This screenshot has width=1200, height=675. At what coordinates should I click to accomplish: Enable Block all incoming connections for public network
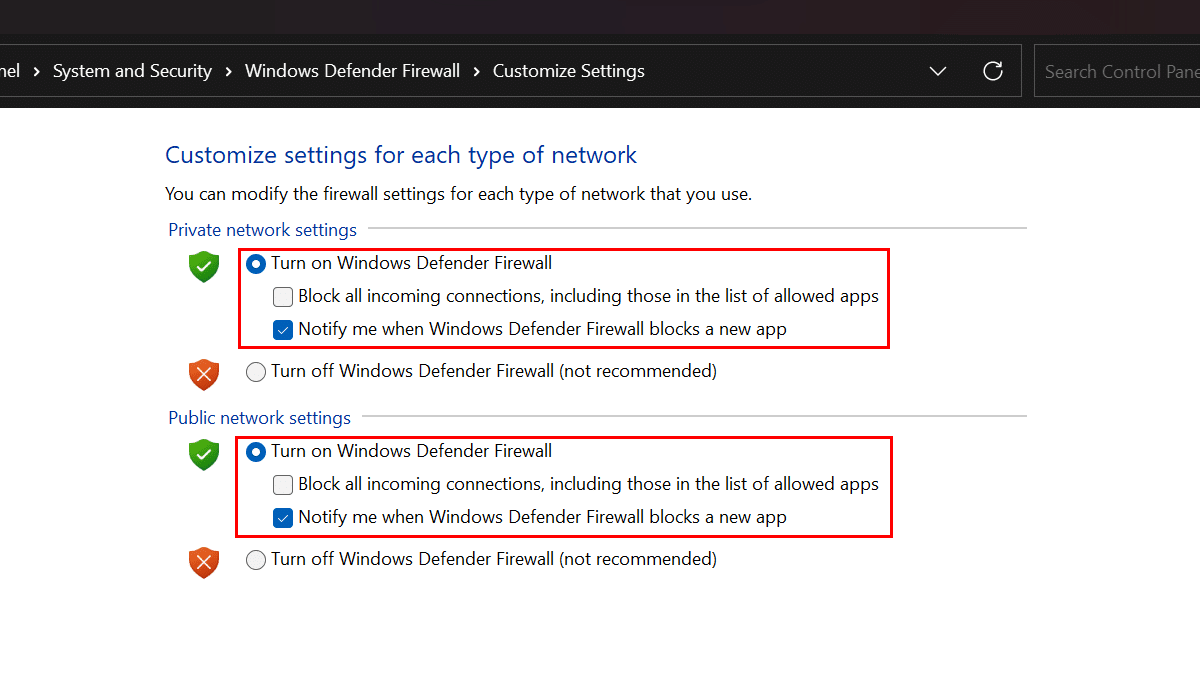(283, 485)
